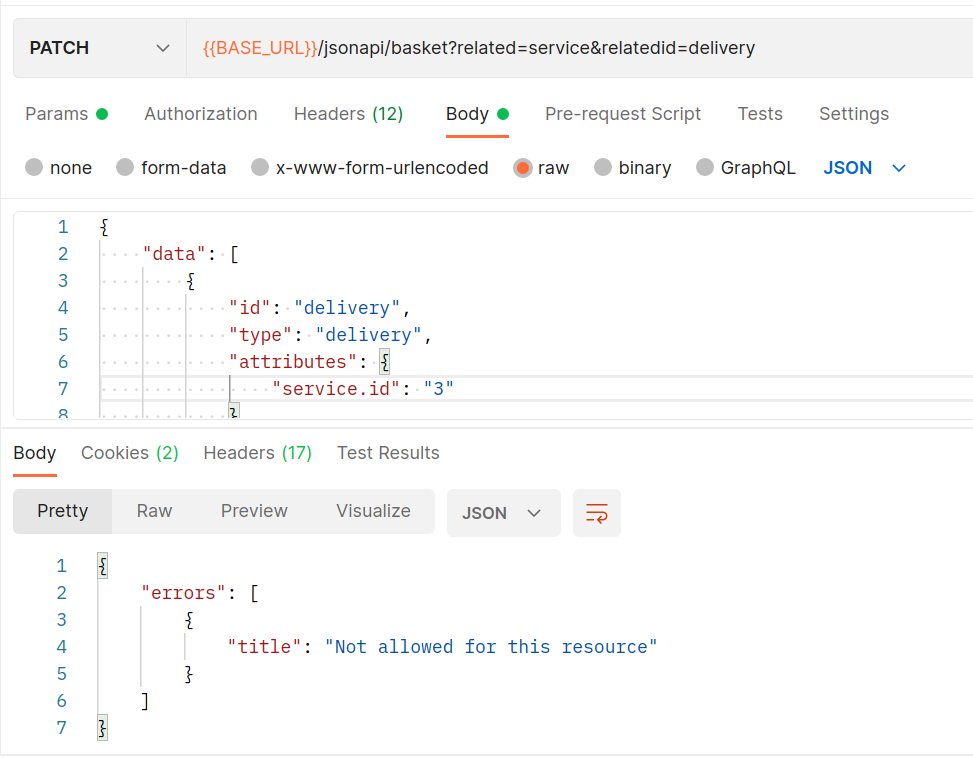Image resolution: width=973 pixels, height=759 pixels.
Task: Click the "data" key in the request body
Action: click(x=174, y=254)
